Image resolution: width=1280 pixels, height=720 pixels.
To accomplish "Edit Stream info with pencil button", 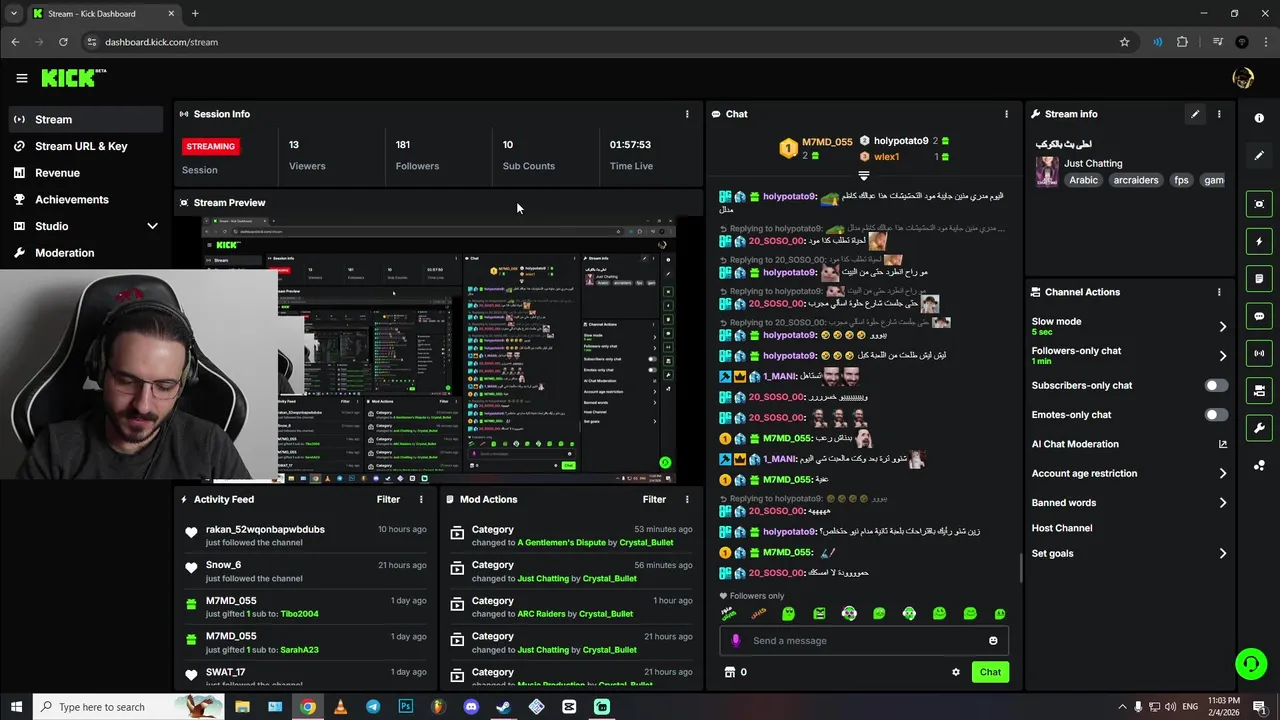I will (x=1195, y=114).
